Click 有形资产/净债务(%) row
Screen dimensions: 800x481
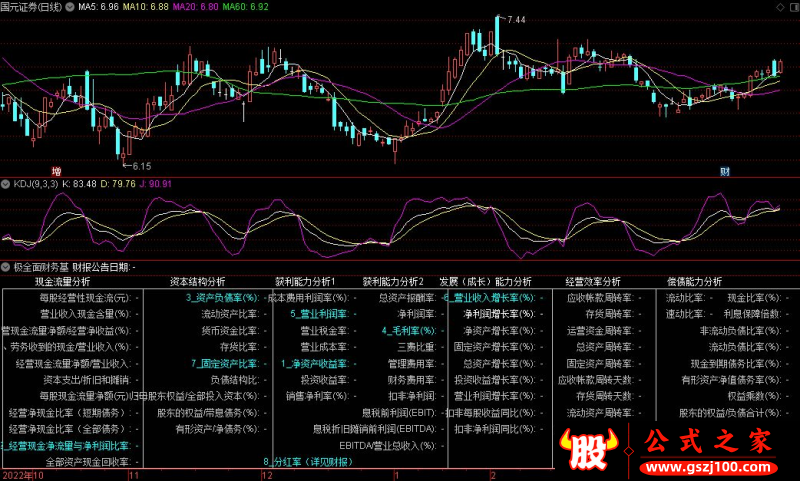(x=218, y=429)
